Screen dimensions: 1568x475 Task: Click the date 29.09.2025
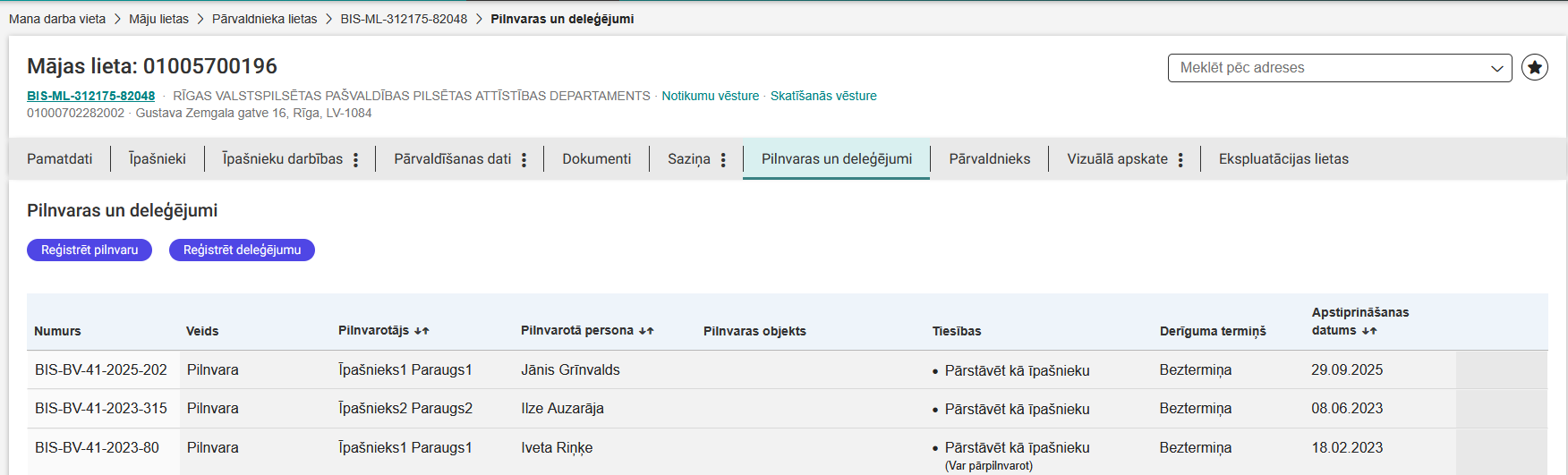1347,369
